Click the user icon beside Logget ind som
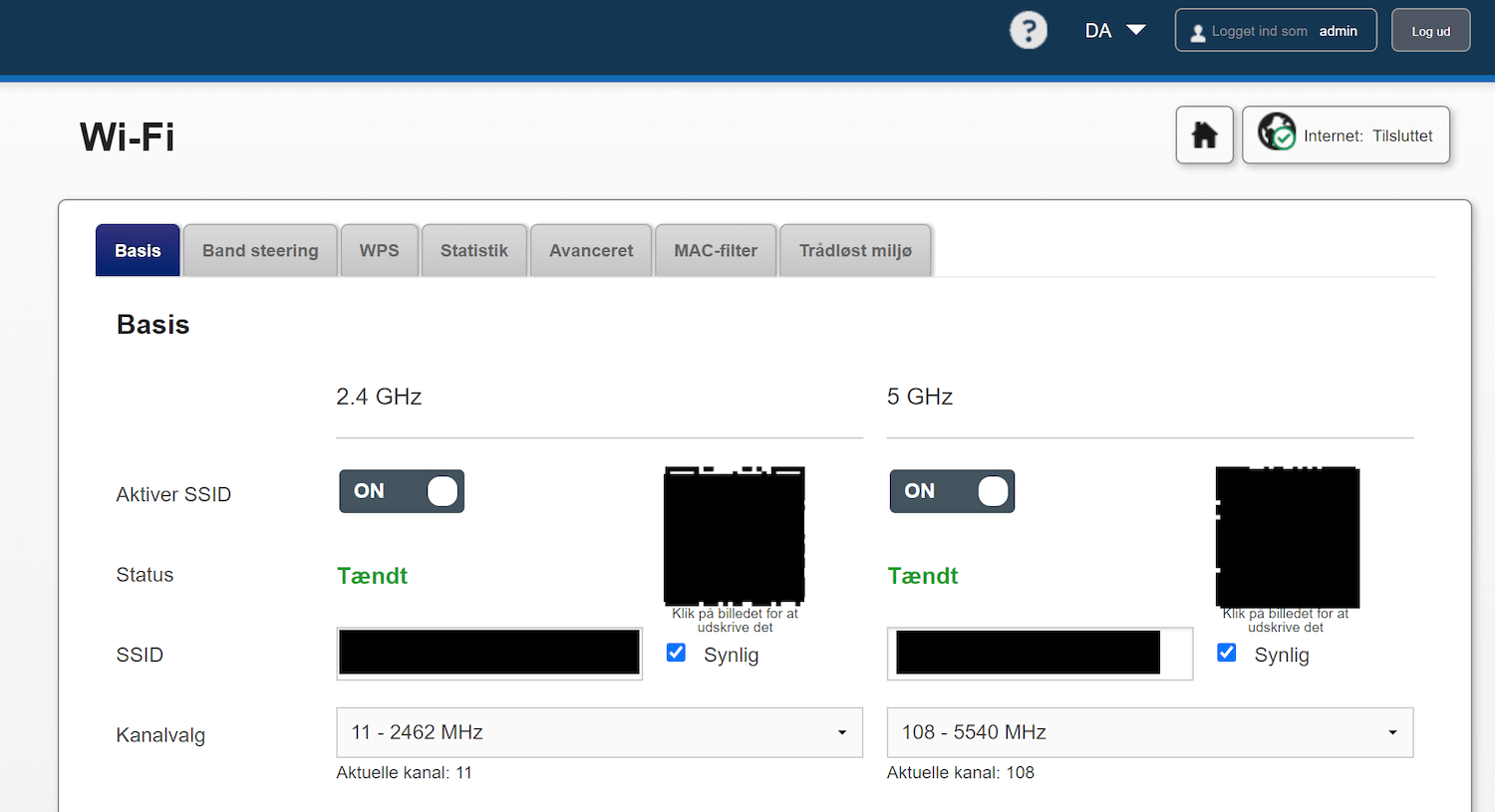The width and height of the screenshot is (1495, 812). pos(1198,32)
